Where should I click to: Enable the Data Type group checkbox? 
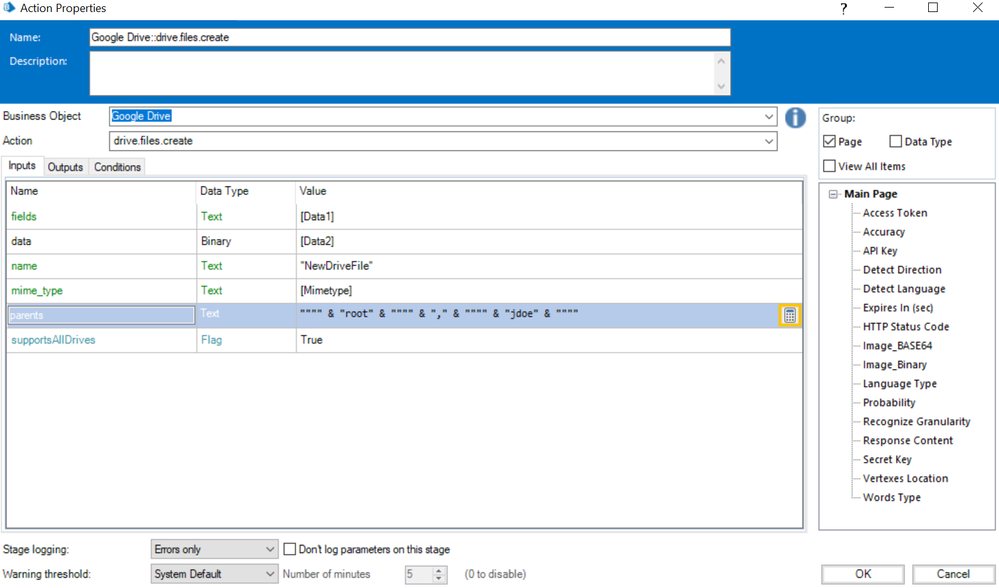click(895, 142)
